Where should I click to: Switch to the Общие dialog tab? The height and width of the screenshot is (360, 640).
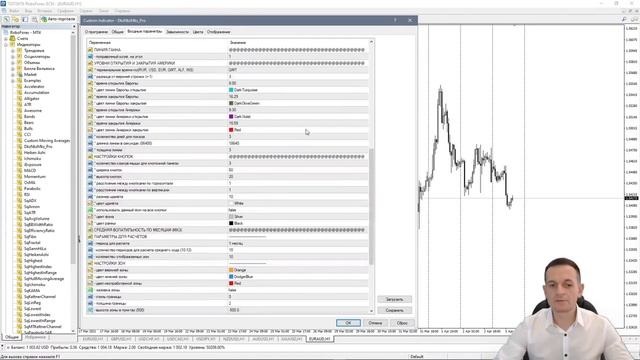tap(118, 32)
